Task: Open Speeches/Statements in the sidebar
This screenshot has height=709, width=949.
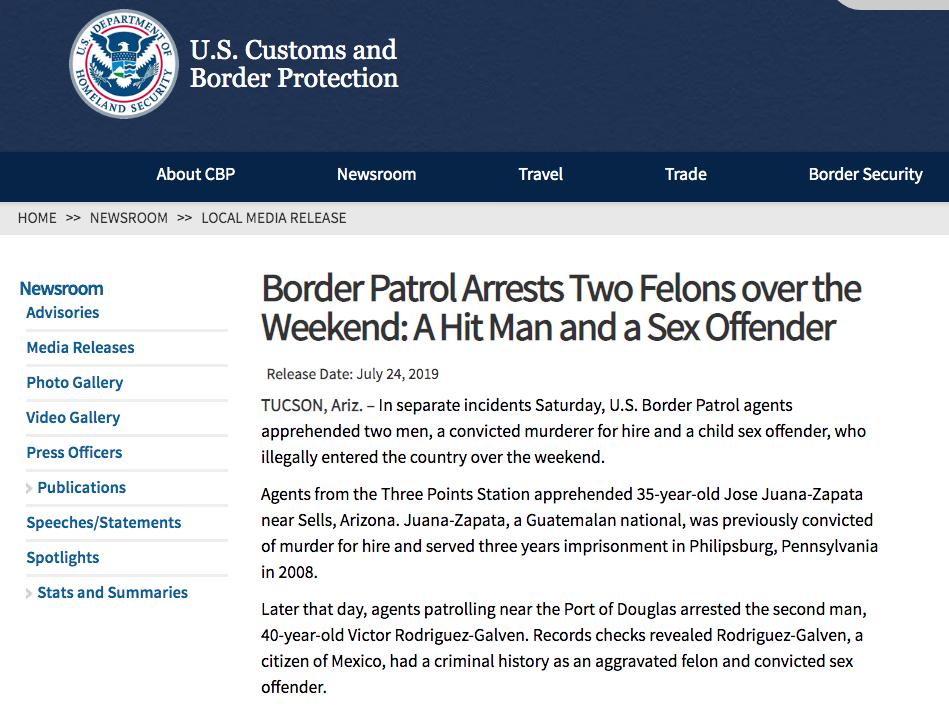Action: 103,523
